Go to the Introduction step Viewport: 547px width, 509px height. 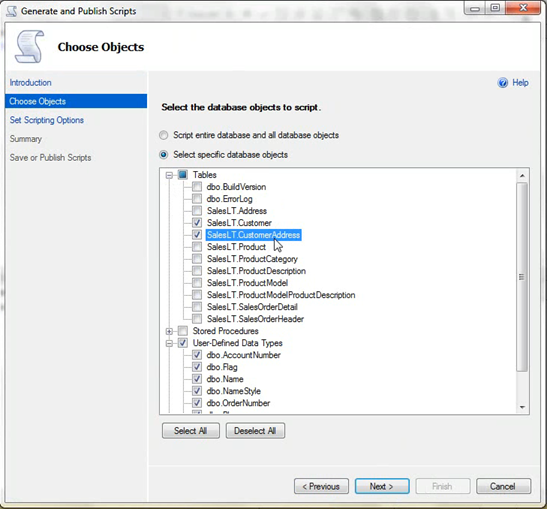tap(30, 83)
